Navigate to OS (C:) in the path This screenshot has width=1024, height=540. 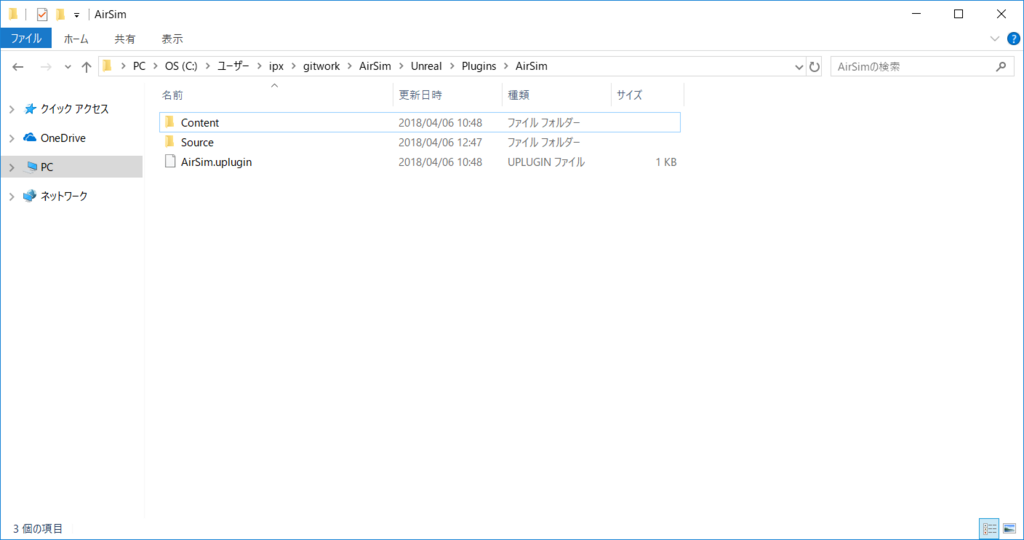point(181,66)
